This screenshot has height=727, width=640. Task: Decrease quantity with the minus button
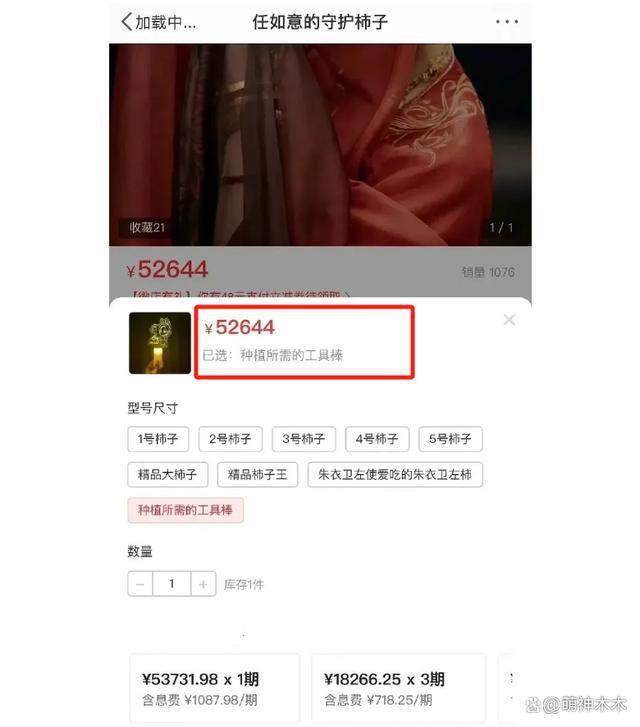click(140, 584)
